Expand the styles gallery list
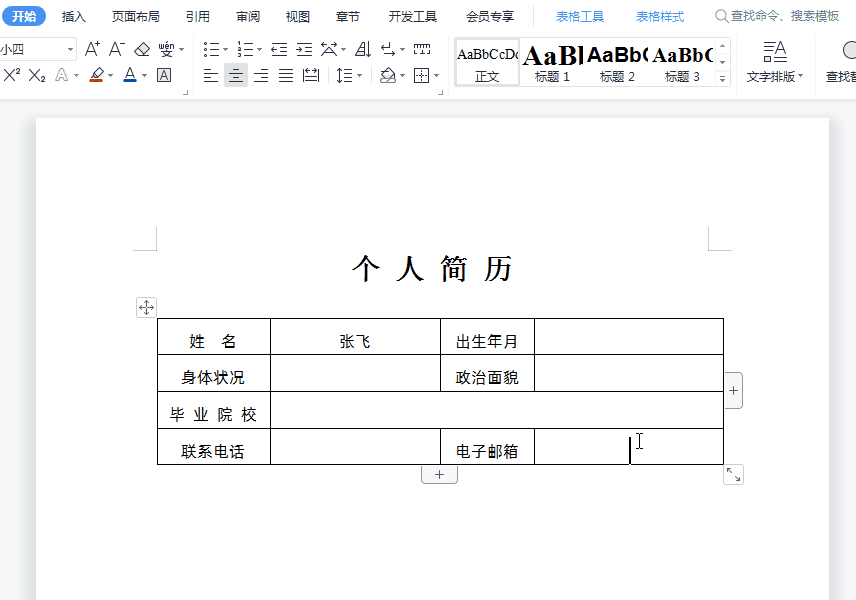This screenshot has height=600, width=856. 722,79
